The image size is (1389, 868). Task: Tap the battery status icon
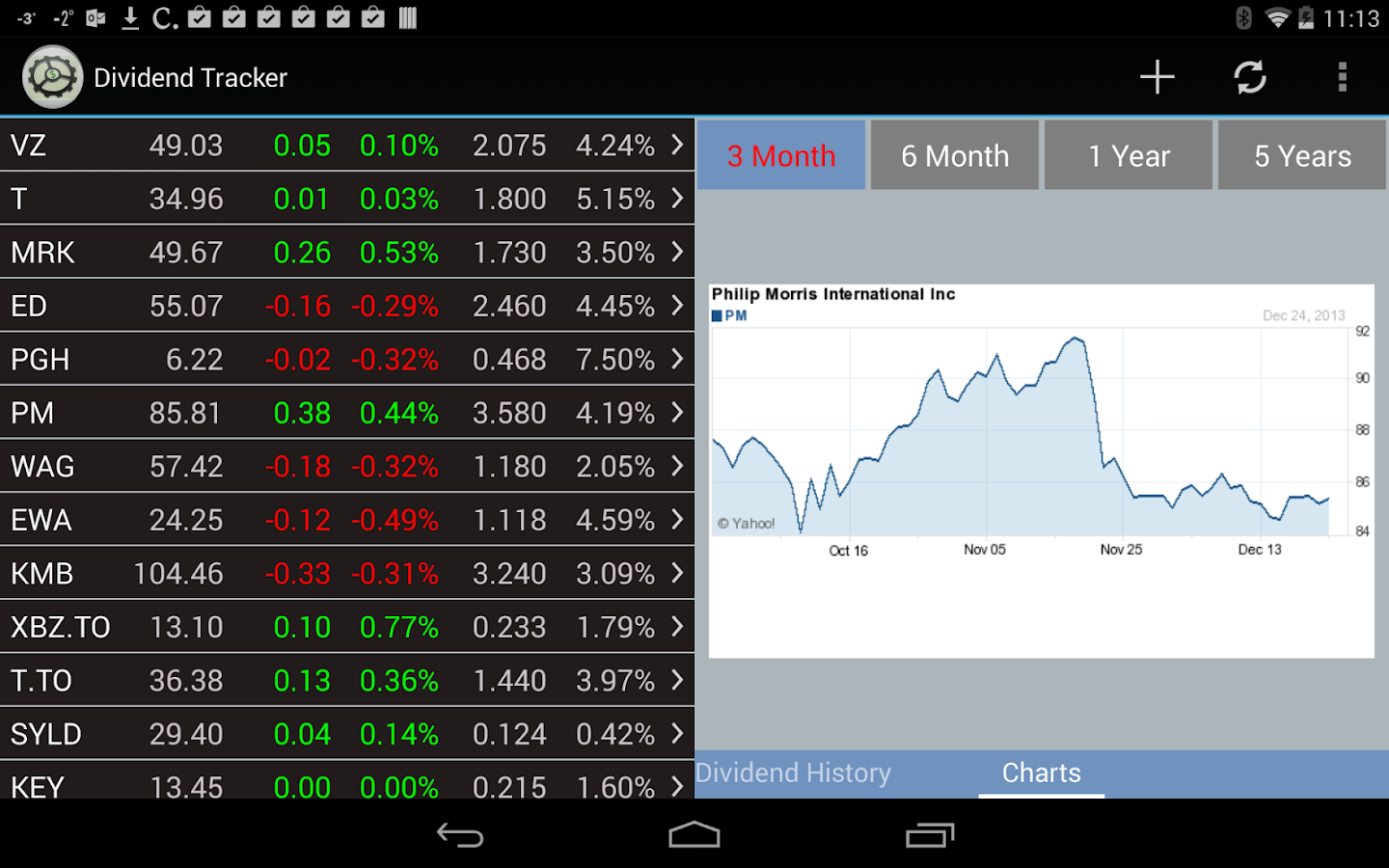tap(1306, 17)
